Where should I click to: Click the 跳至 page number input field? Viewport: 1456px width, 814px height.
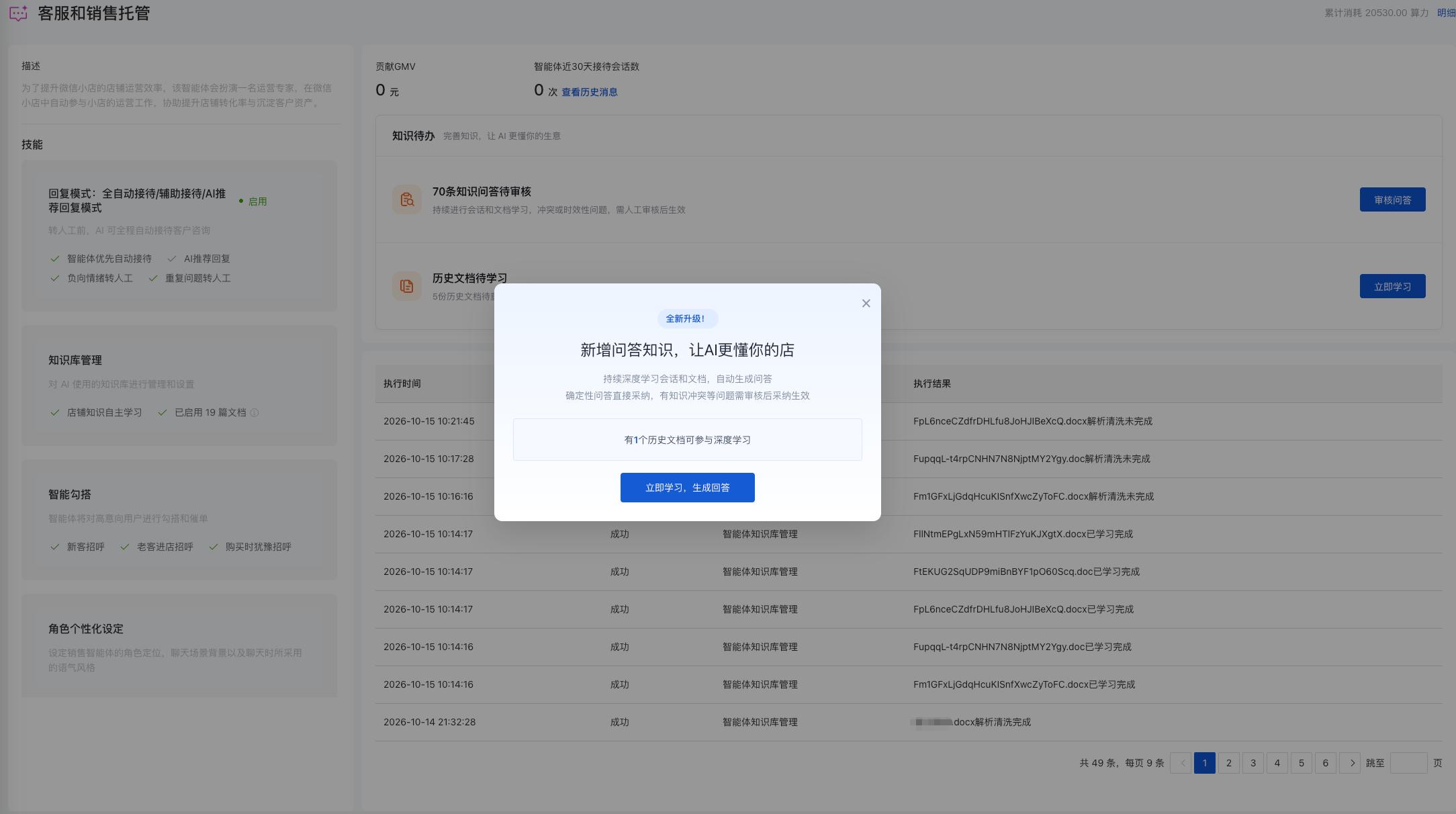(x=1408, y=763)
